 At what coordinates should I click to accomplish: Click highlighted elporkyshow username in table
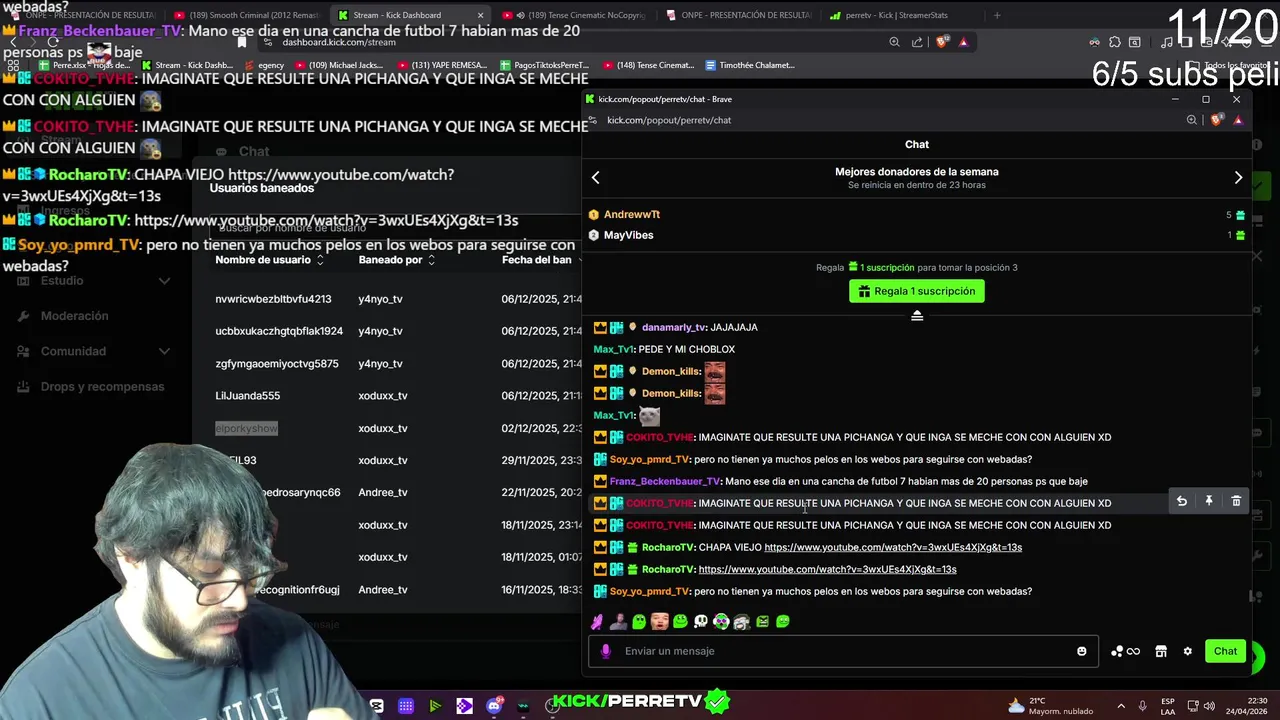[x=246, y=428]
